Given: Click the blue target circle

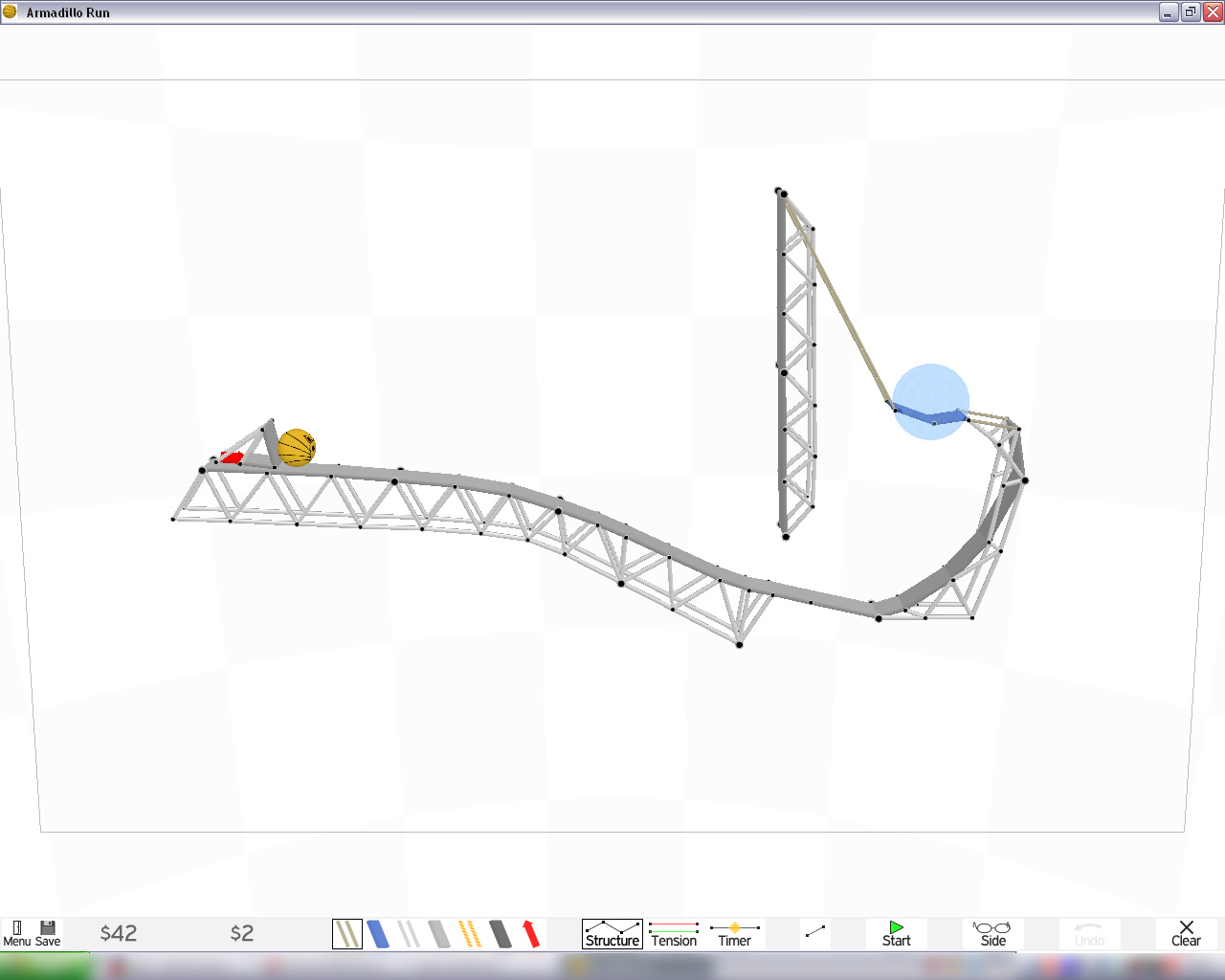Looking at the screenshot, I should point(931,402).
